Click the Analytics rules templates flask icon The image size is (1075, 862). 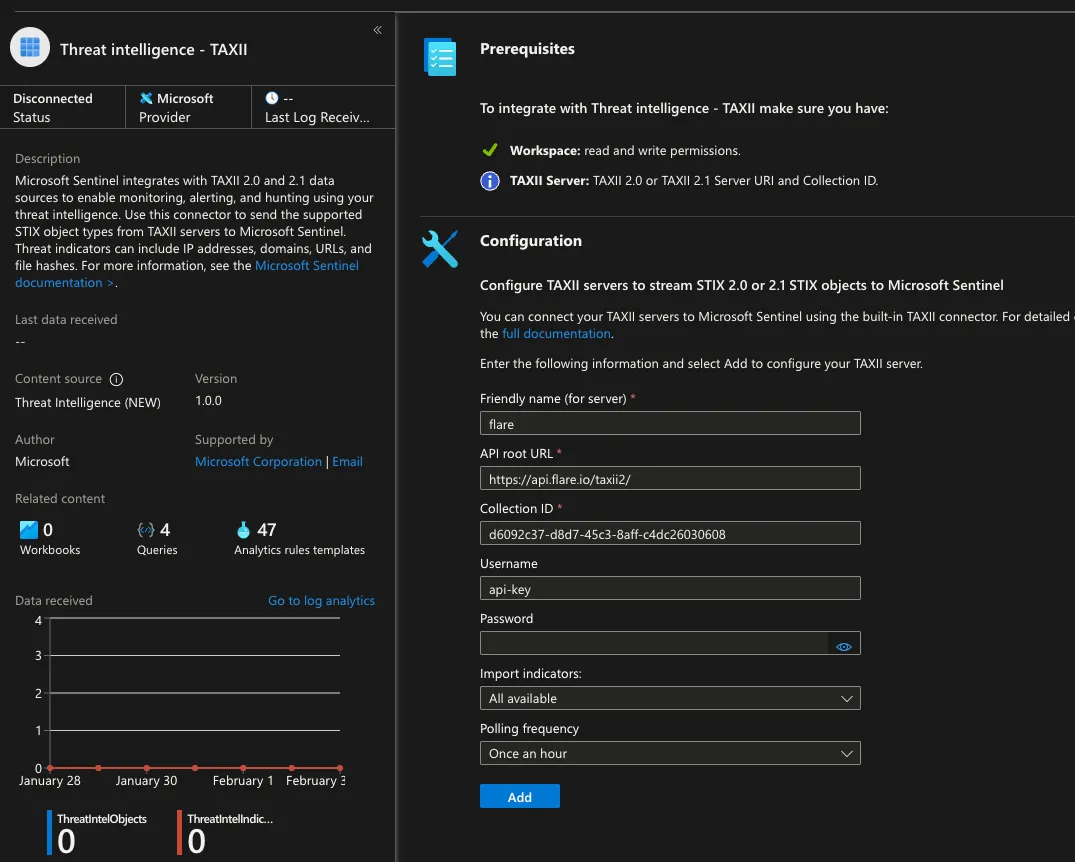pos(243,529)
